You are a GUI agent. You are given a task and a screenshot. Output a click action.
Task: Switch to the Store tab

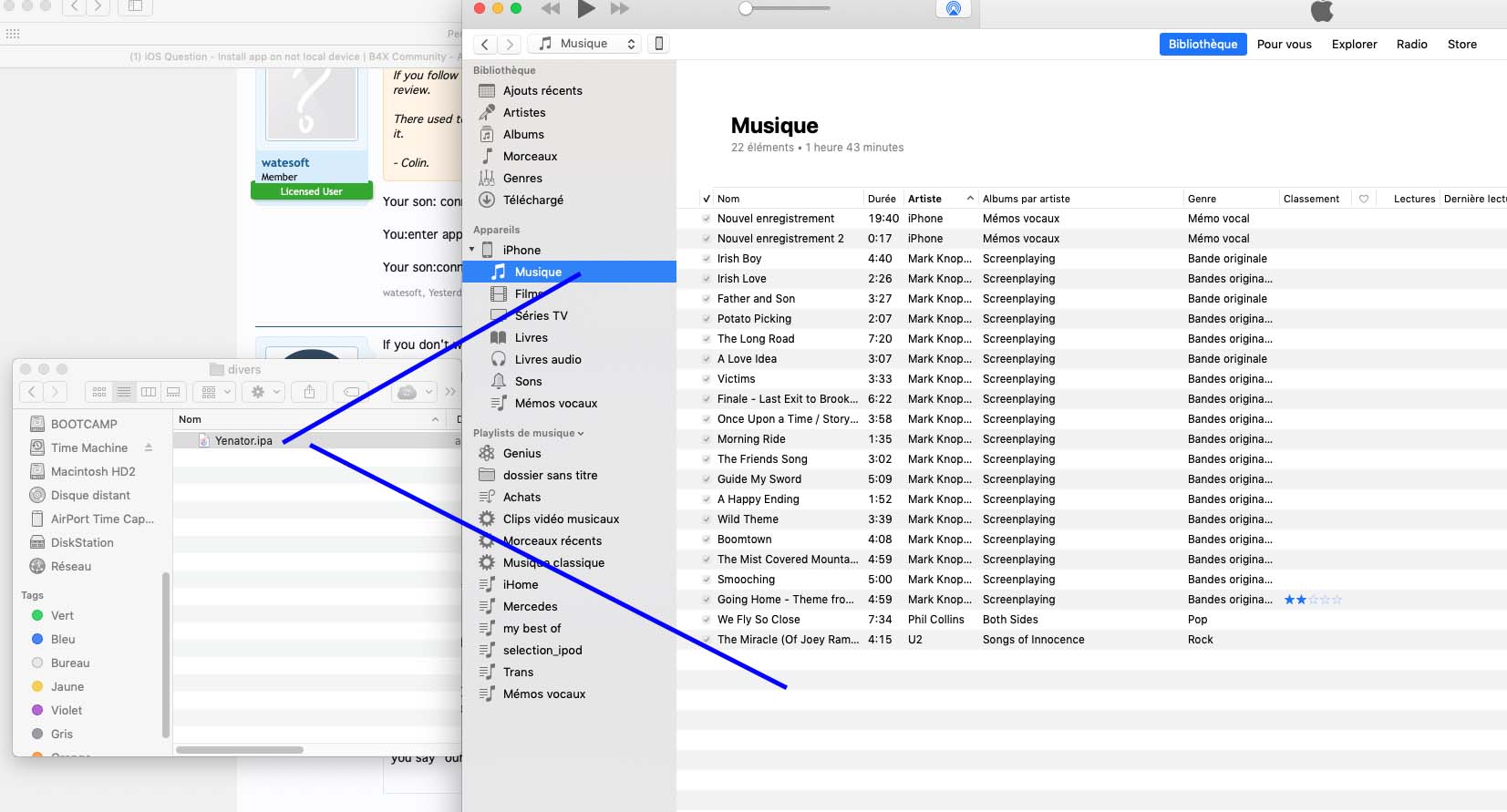[x=1462, y=44]
